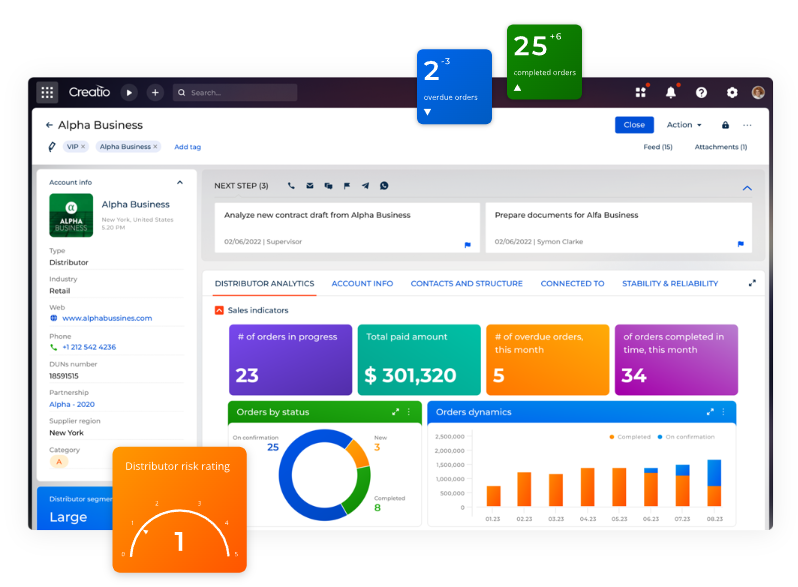
Task: Click the run process play button
Action: [x=129, y=93]
